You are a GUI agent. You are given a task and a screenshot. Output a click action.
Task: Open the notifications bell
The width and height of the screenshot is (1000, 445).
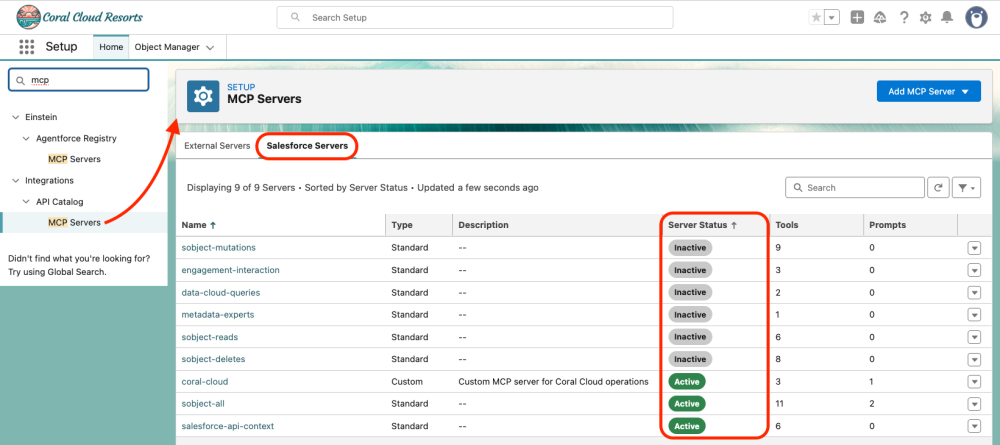(947, 18)
